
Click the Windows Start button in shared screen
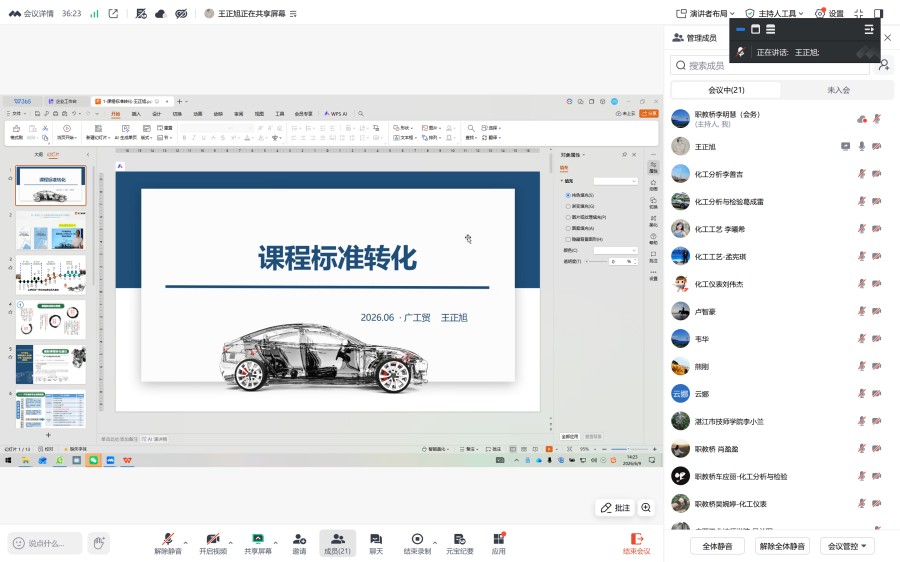[8, 460]
